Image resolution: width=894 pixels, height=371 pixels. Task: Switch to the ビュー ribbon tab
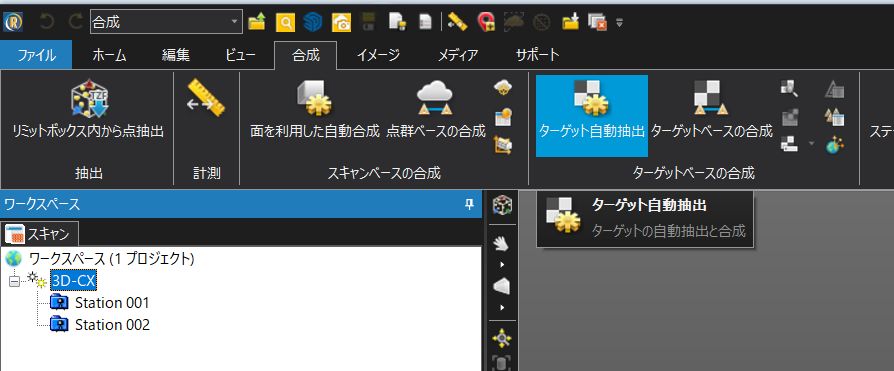241,55
